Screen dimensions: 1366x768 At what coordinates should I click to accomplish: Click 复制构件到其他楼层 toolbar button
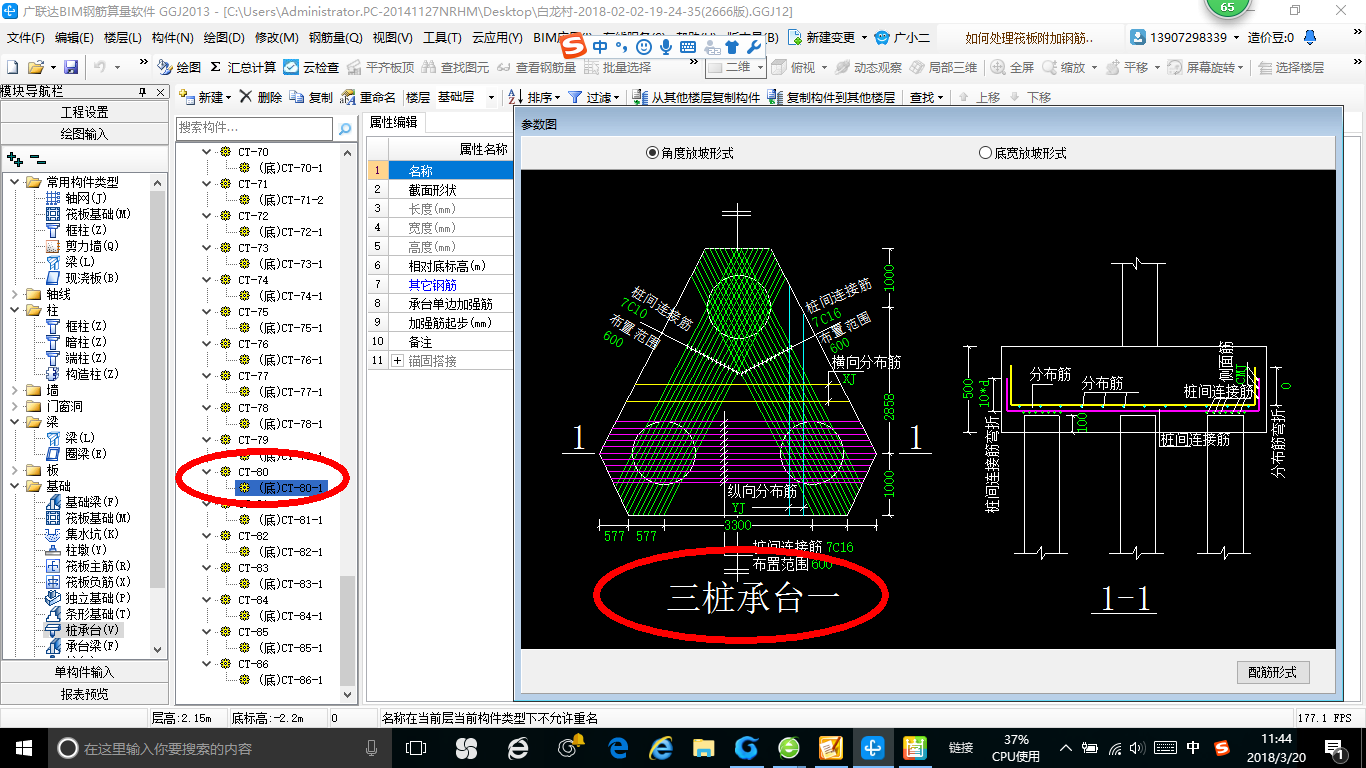tap(832, 97)
